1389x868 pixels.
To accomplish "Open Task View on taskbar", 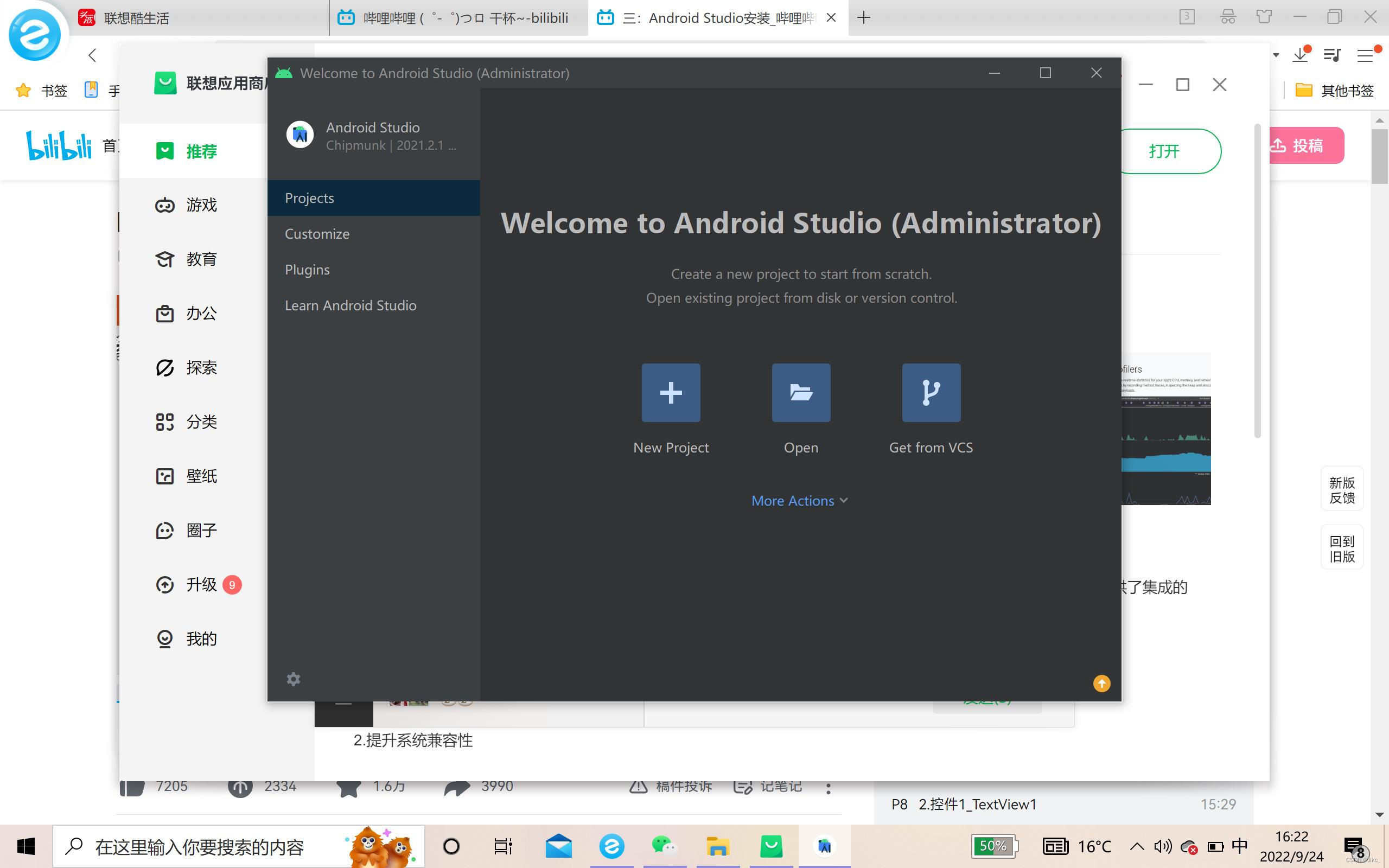I will pyautogui.click(x=503, y=846).
